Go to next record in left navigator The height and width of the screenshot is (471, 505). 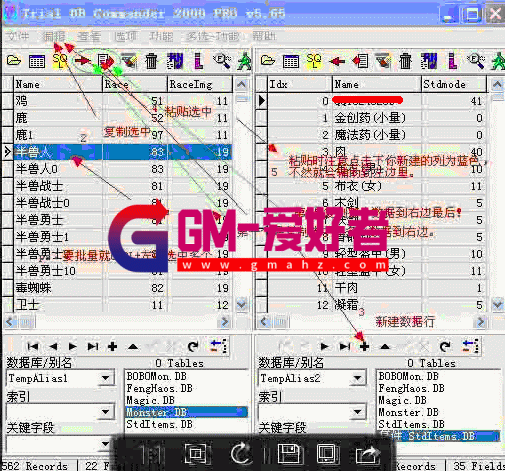[72, 347]
